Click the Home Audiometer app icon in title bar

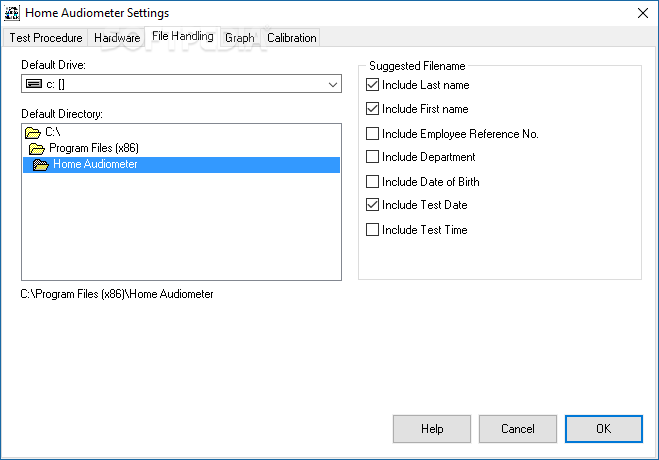coord(12,13)
